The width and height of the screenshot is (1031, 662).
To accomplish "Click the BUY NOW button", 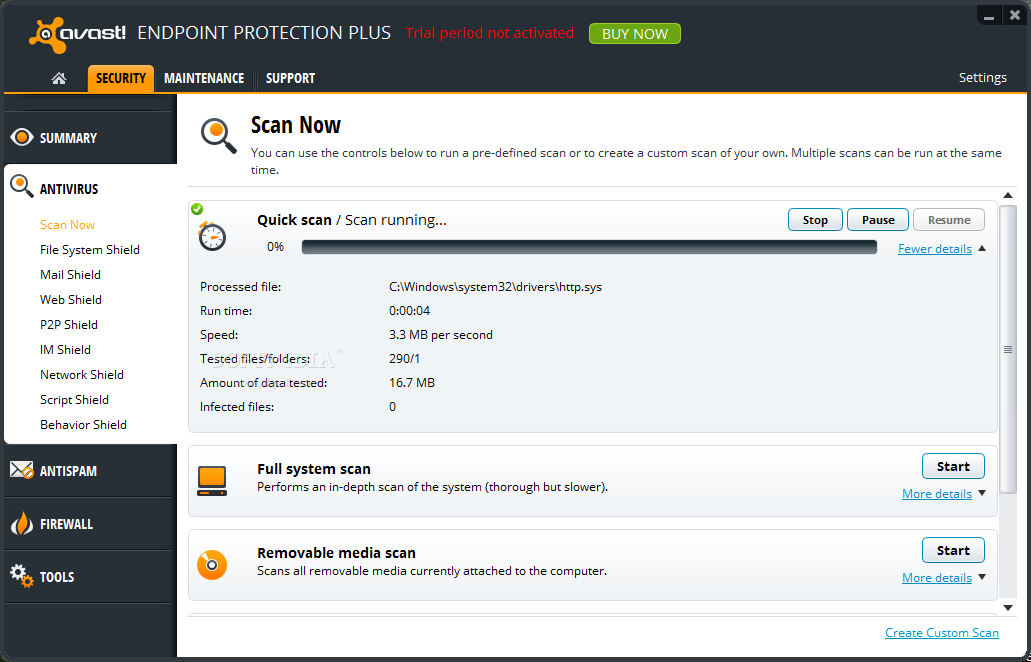I will [635, 34].
